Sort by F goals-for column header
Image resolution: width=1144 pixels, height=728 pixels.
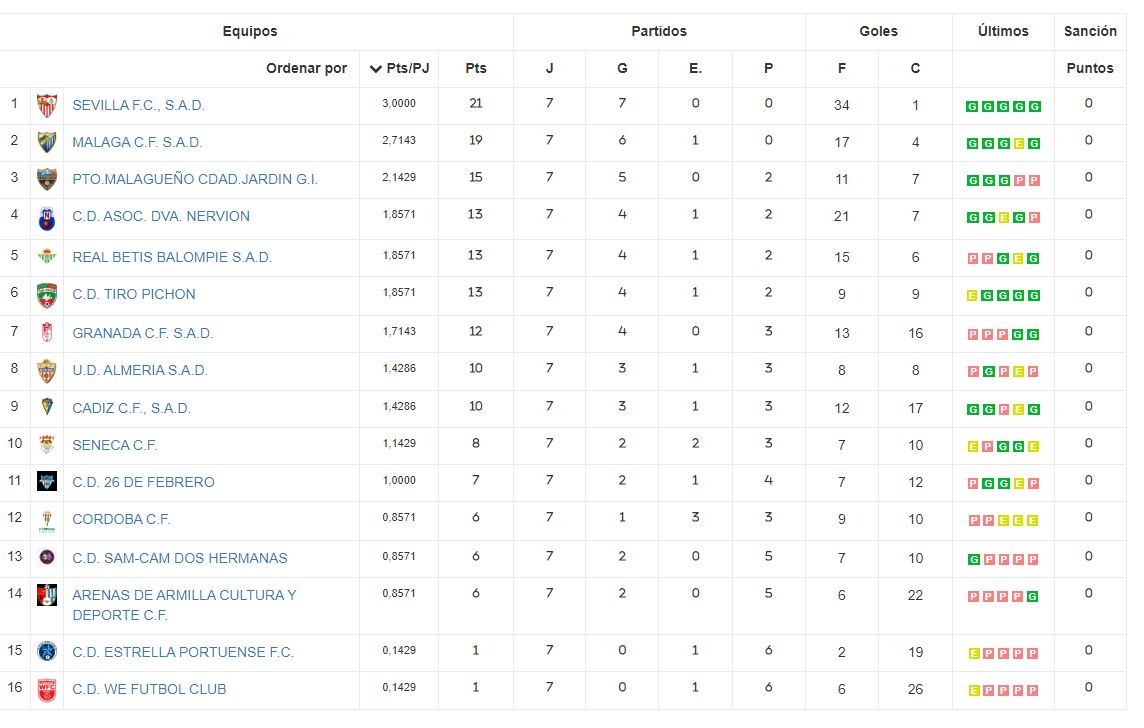click(842, 69)
